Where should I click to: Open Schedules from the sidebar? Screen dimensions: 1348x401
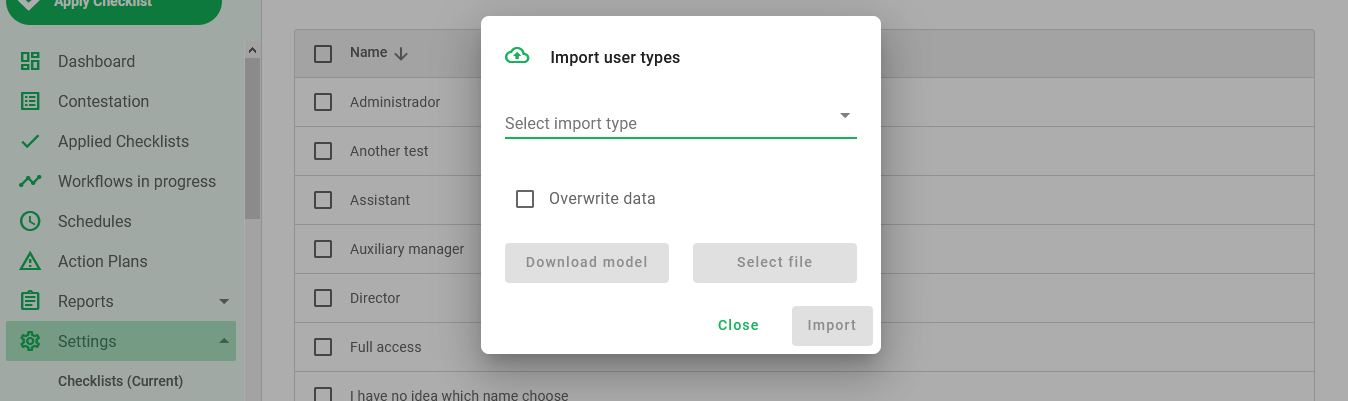94,221
